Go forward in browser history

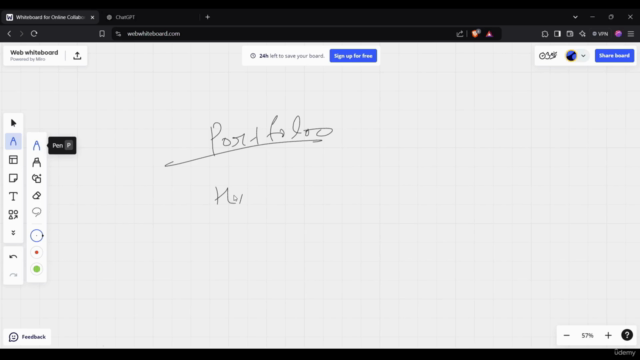21,34
